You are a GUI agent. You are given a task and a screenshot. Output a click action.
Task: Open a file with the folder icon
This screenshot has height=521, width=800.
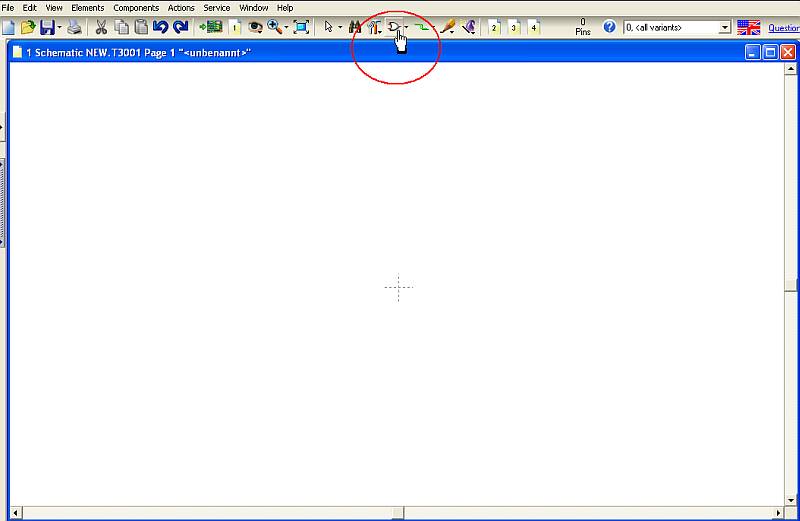click(x=28, y=27)
